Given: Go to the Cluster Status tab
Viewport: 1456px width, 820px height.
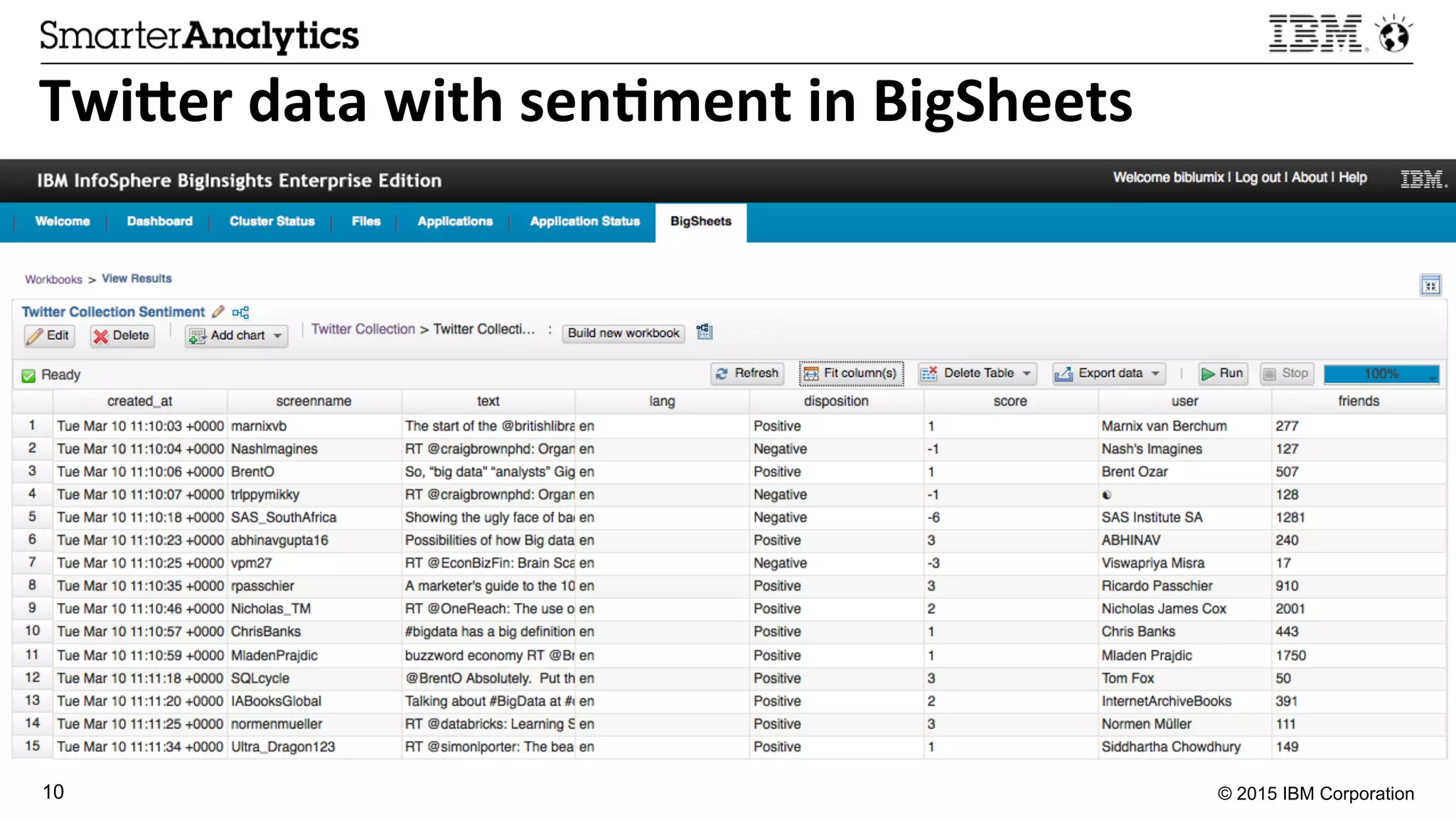Looking at the screenshot, I should [272, 221].
